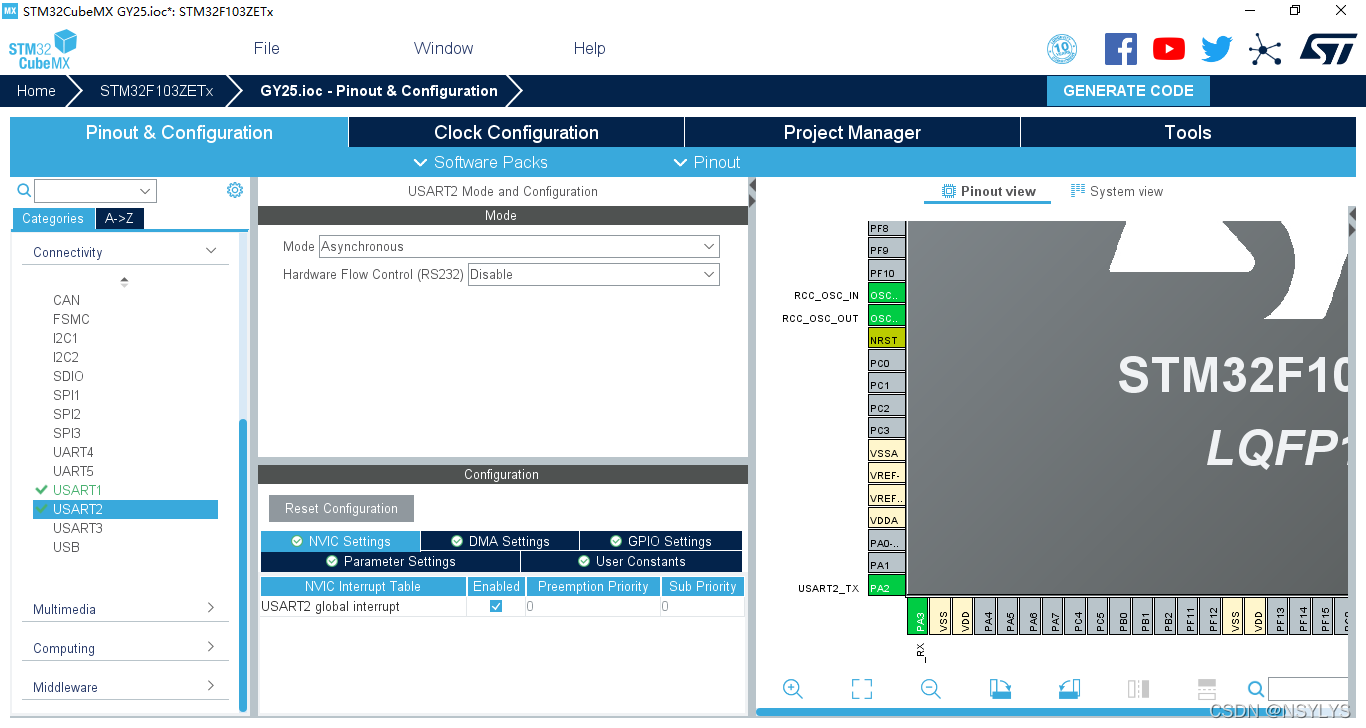Click the PA2 USART2_TX pin
The width and height of the screenshot is (1366, 728).
tap(887, 587)
